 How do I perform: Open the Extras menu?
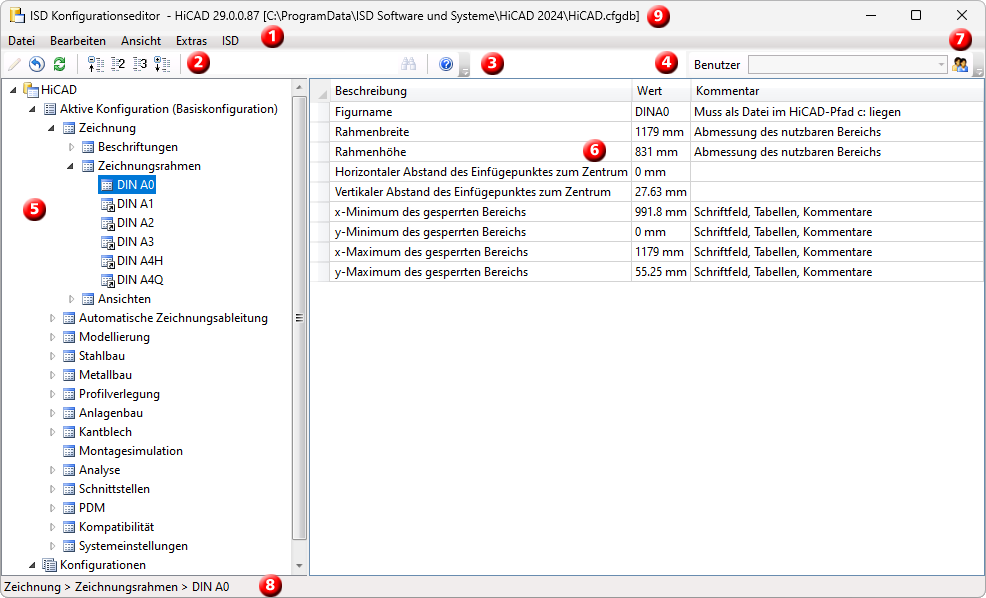(191, 41)
